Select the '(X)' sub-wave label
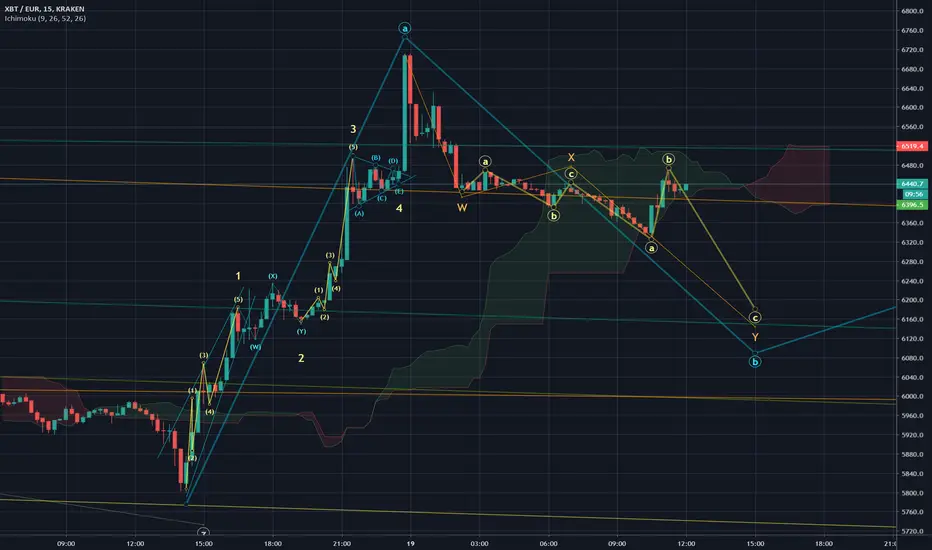 point(272,276)
